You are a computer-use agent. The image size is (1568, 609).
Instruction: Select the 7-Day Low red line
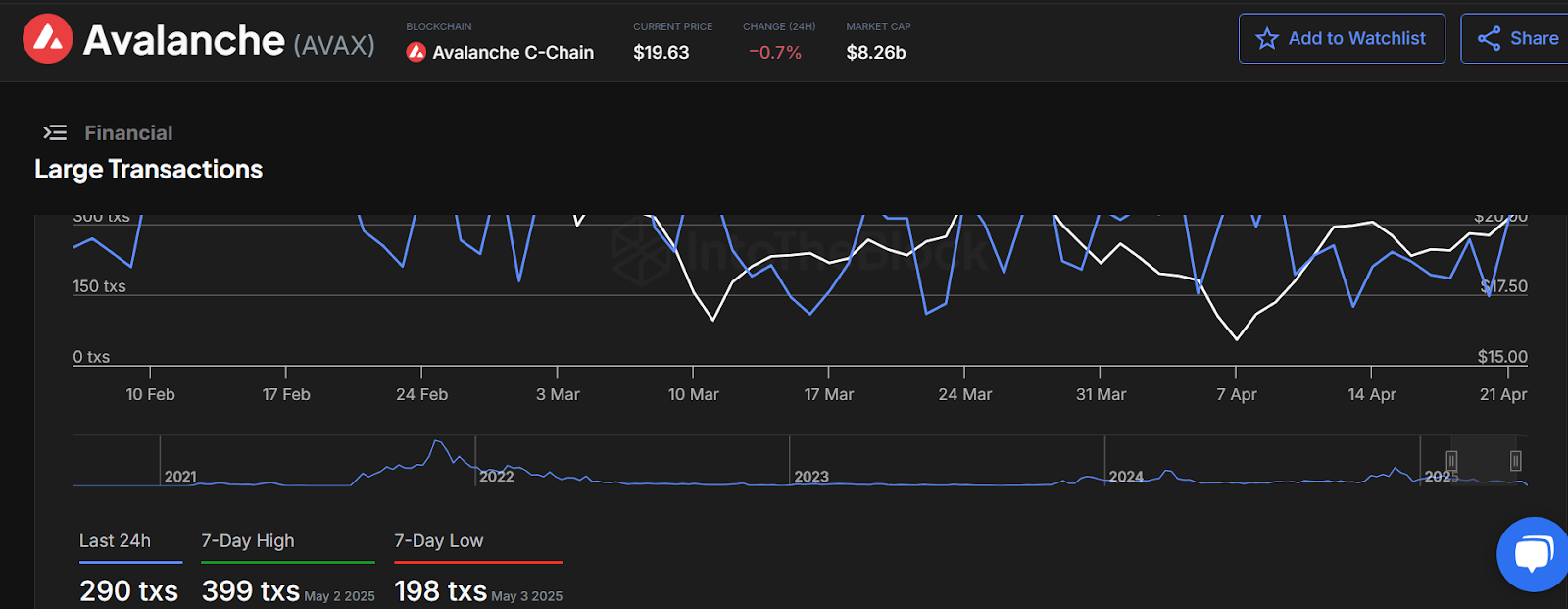click(478, 562)
